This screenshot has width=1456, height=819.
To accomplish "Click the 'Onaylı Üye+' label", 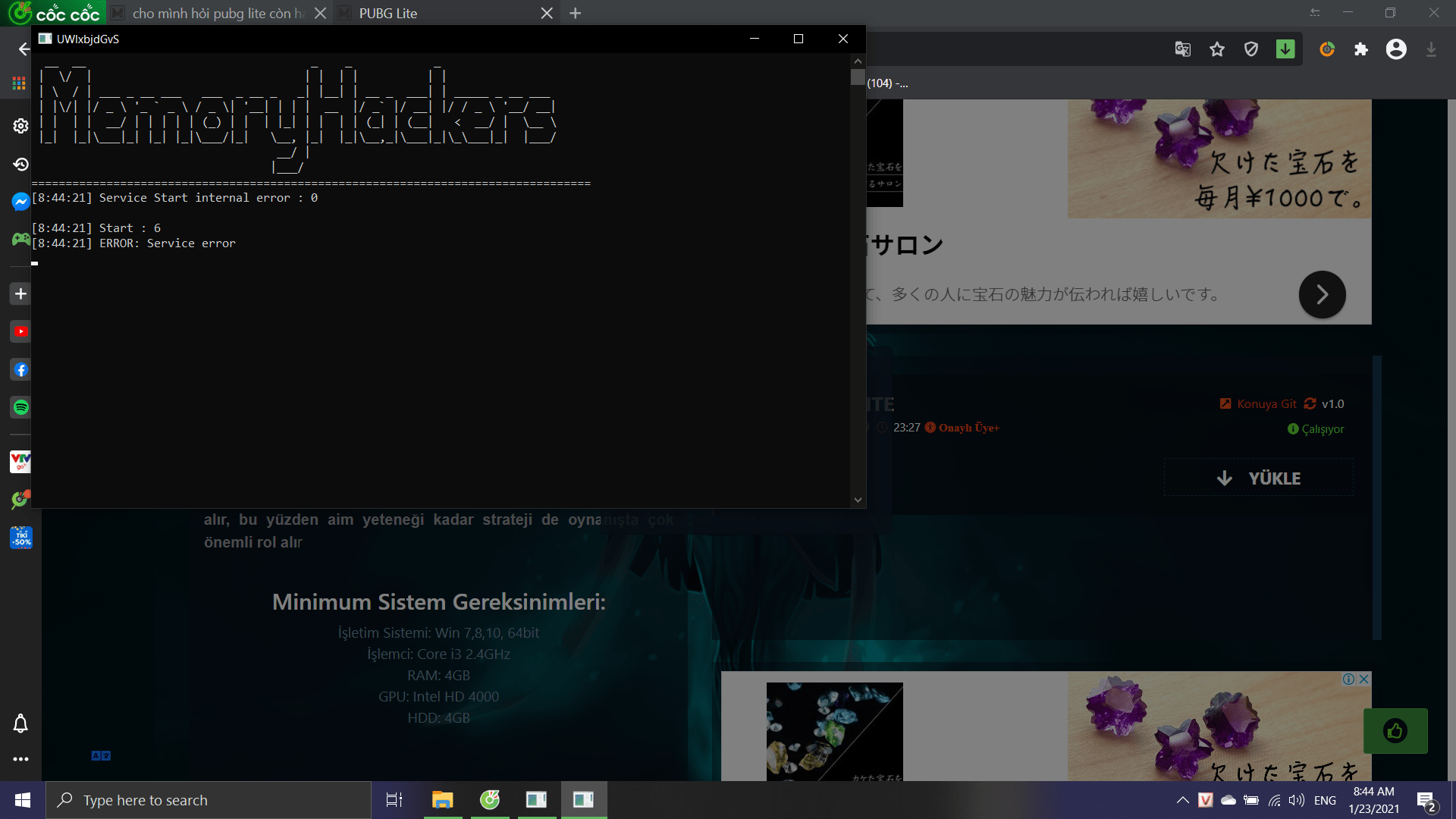I will [969, 428].
